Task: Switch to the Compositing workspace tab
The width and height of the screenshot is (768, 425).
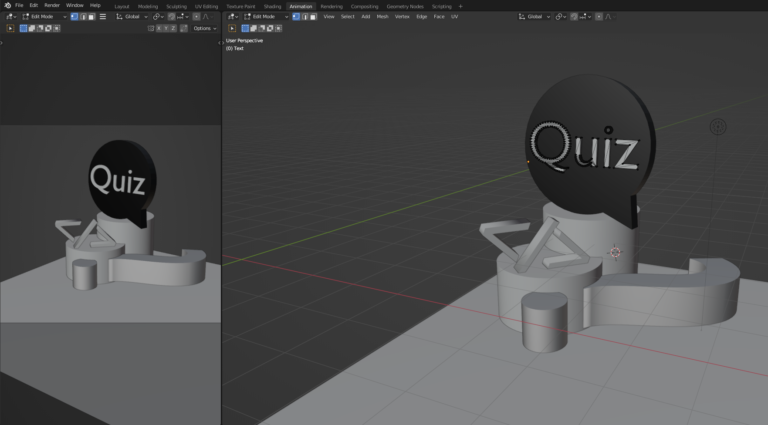Action: point(364,6)
